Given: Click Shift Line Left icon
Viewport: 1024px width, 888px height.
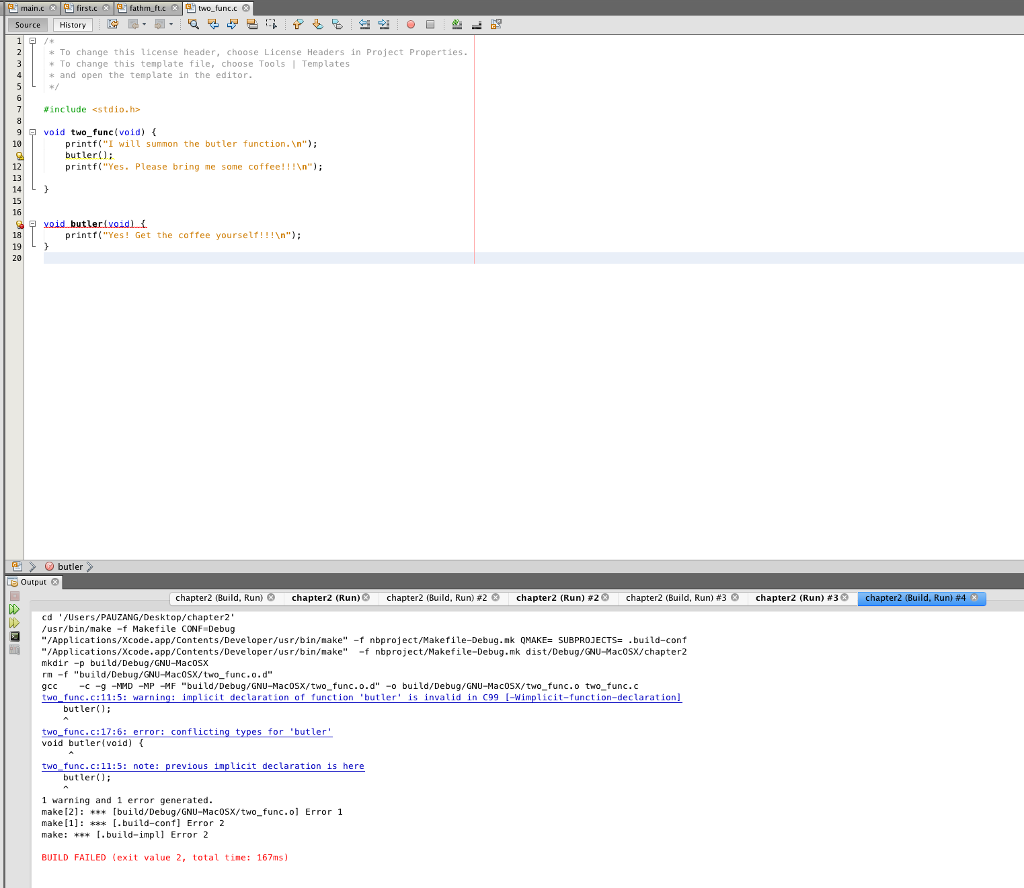Looking at the screenshot, I should point(364,24).
